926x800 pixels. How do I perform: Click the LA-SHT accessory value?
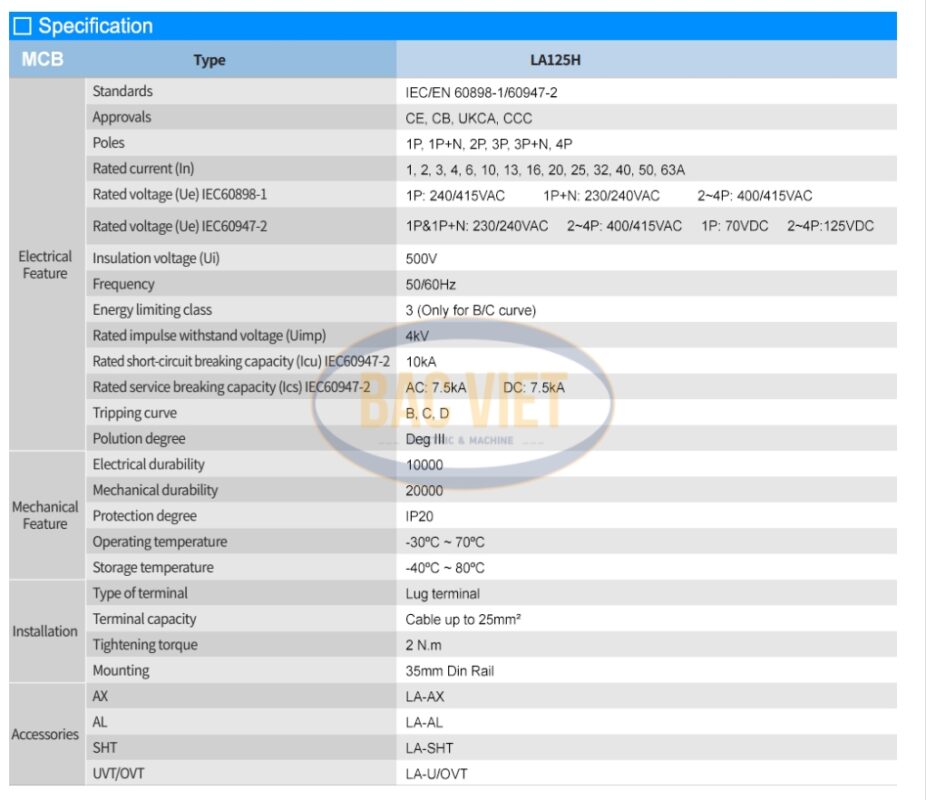pyautogui.click(x=429, y=748)
